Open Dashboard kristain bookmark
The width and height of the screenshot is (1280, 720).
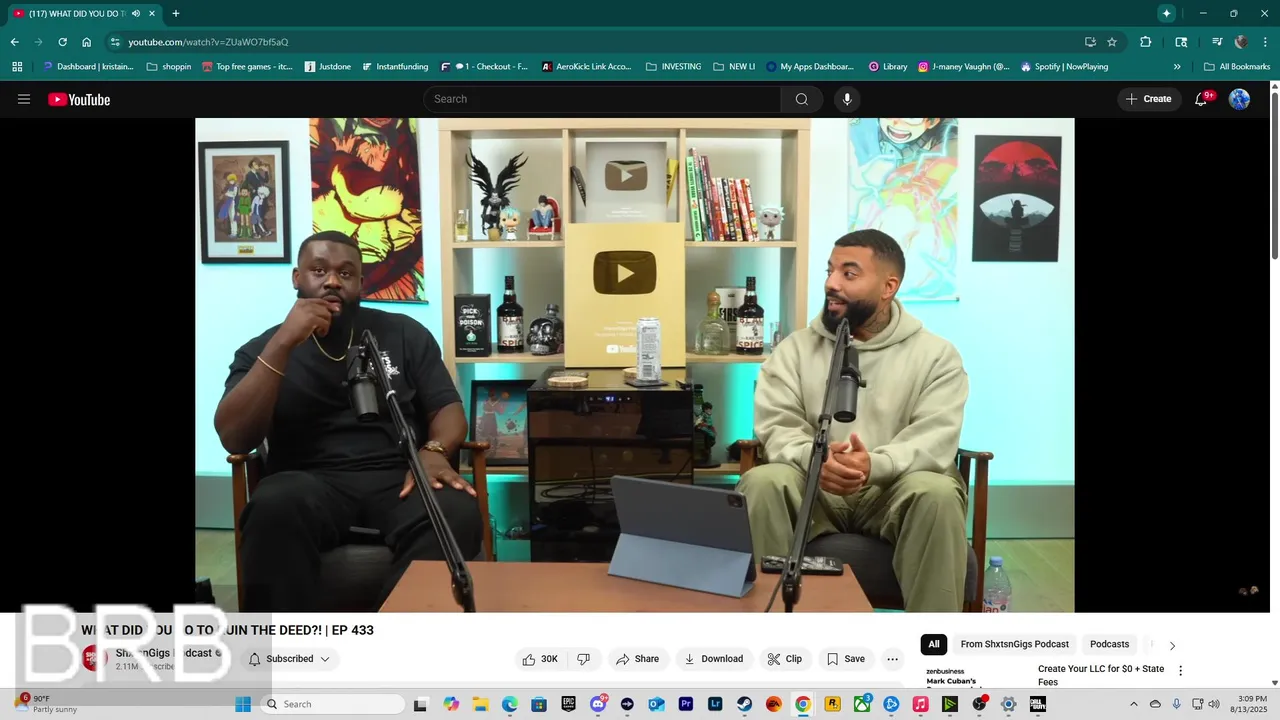(87, 67)
